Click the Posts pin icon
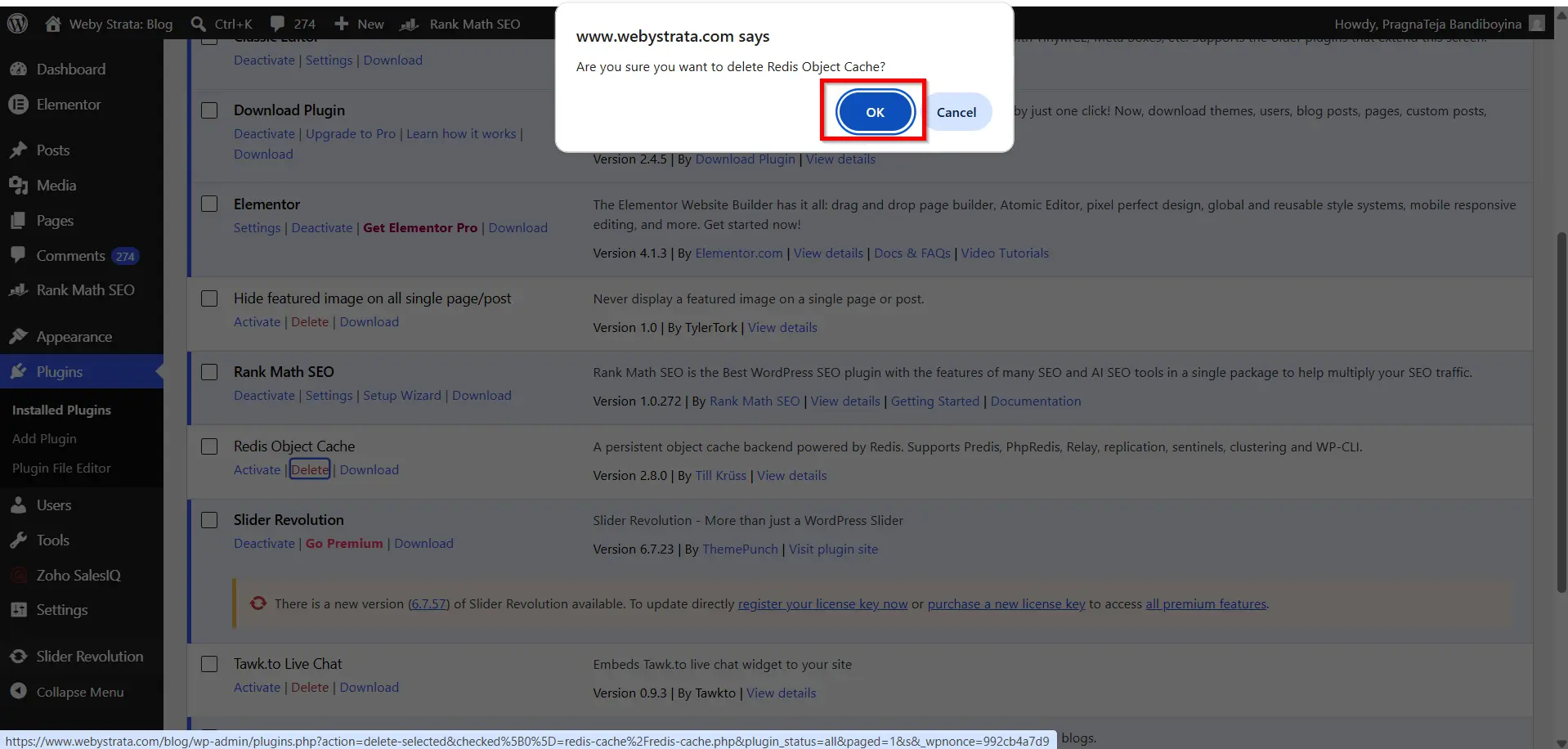Screen dimensions: 1568x749 tap(19, 150)
